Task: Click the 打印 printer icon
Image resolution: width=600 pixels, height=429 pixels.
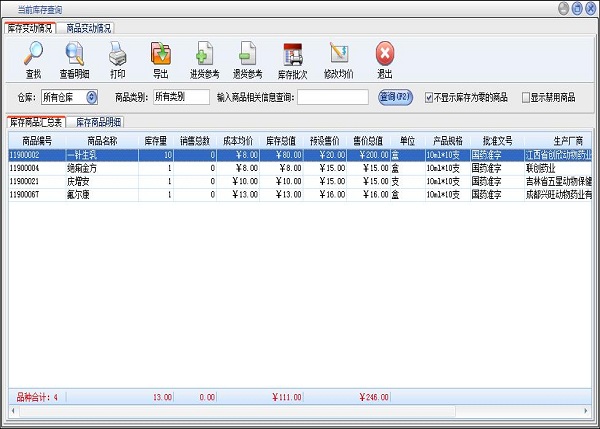Action: [x=117, y=54]
